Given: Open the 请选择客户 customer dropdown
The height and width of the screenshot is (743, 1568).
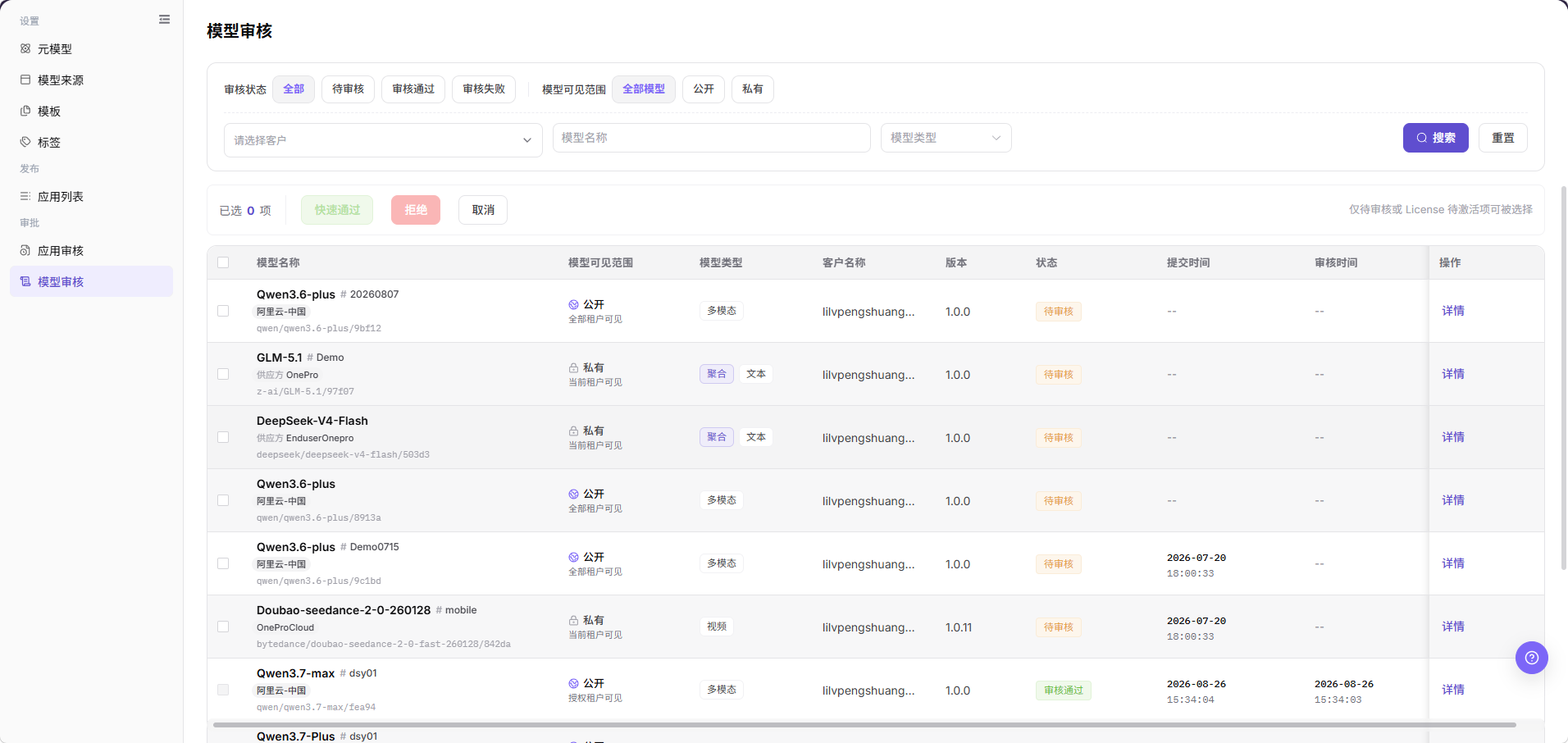Looking at the screenshot, I should (383, 140).
